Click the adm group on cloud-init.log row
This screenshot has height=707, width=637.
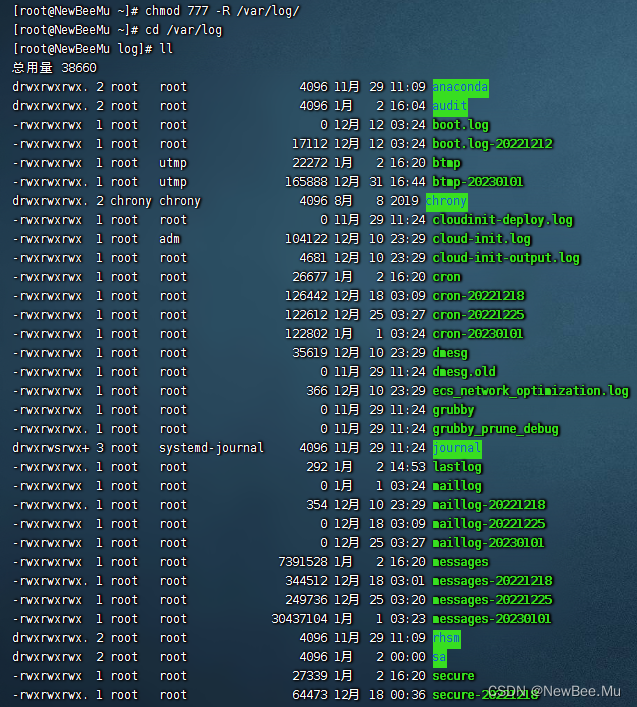coord(170,239)
